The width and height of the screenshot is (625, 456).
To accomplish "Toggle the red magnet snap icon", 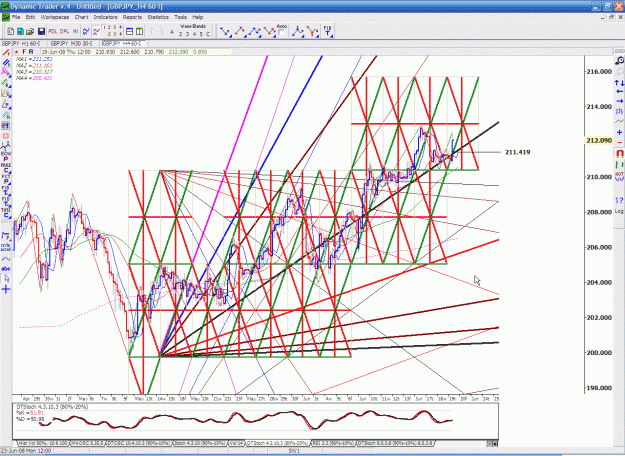I will (619, 153).
